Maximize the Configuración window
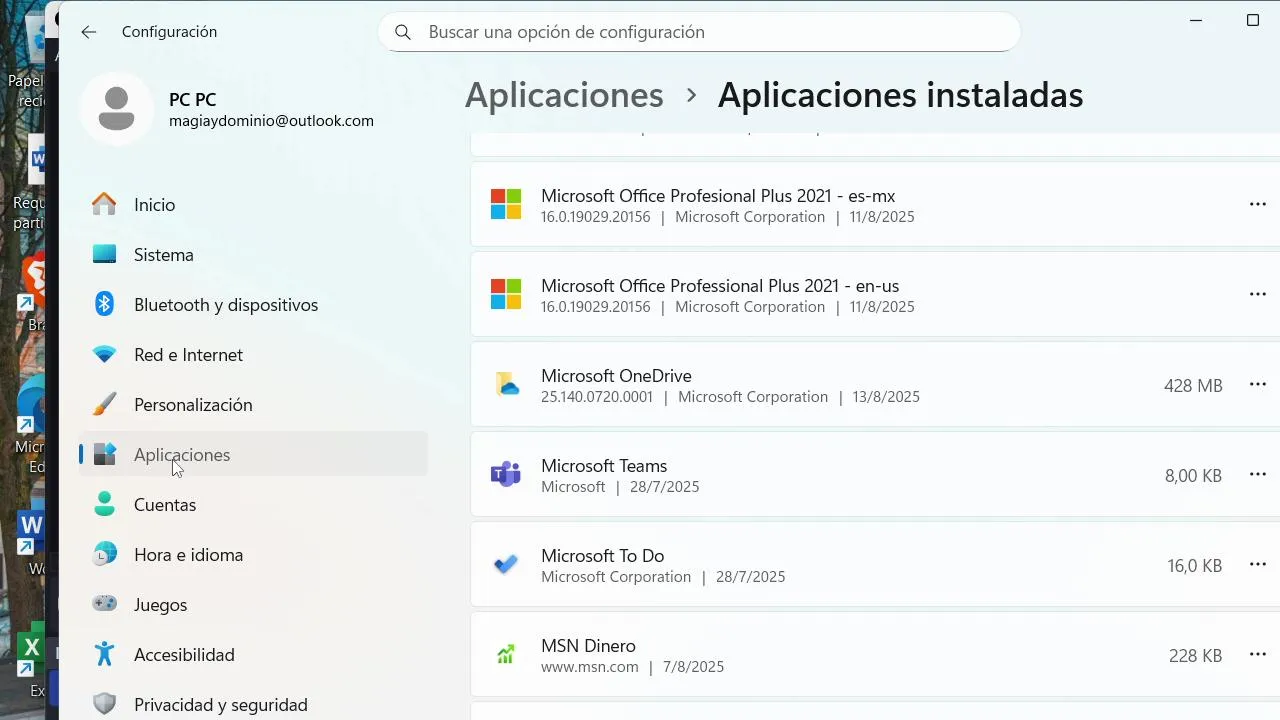Screen dimensions: 1280x720 click(x=1252, y=20)
